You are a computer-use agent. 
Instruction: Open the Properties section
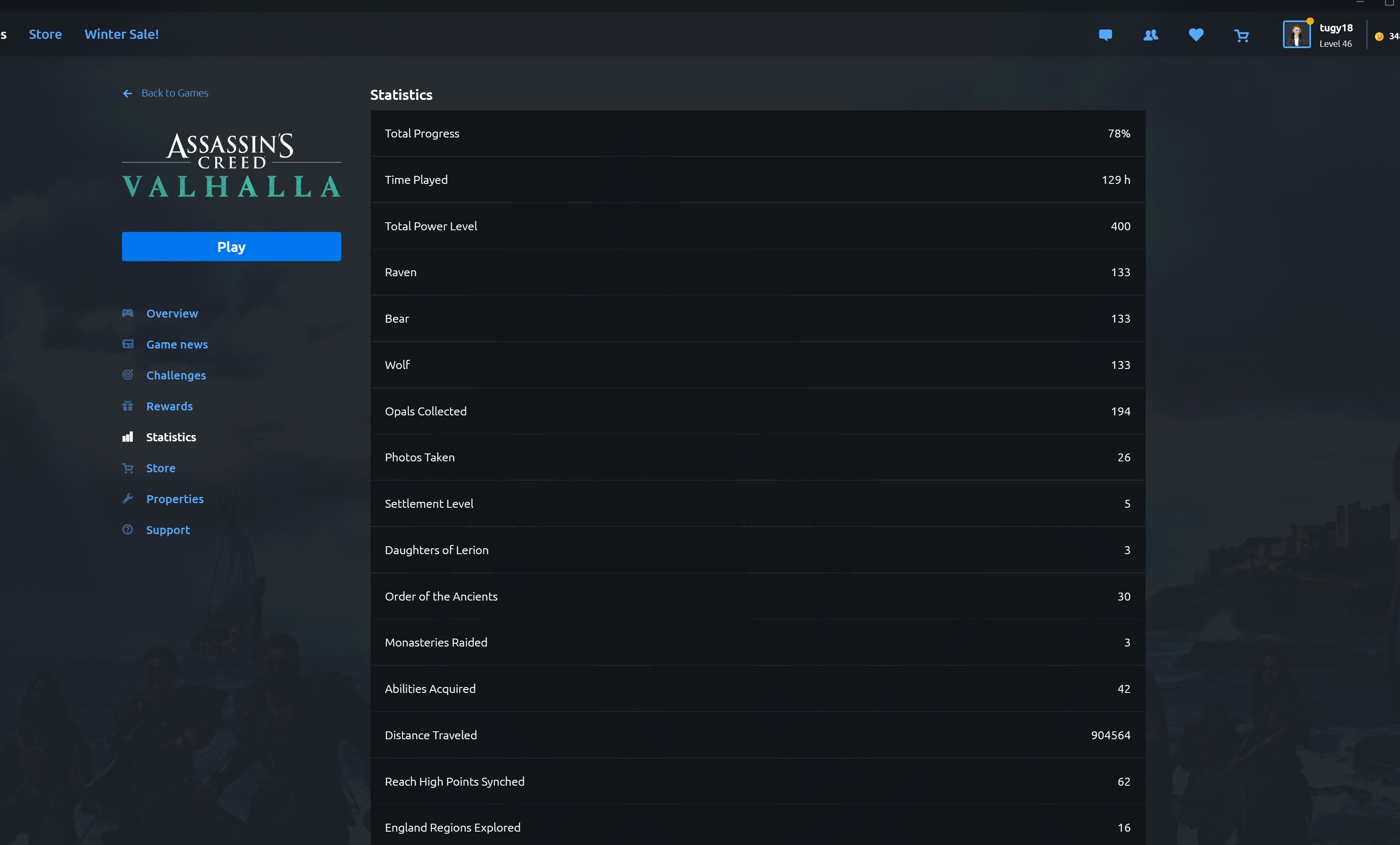(x=175, y=499)
